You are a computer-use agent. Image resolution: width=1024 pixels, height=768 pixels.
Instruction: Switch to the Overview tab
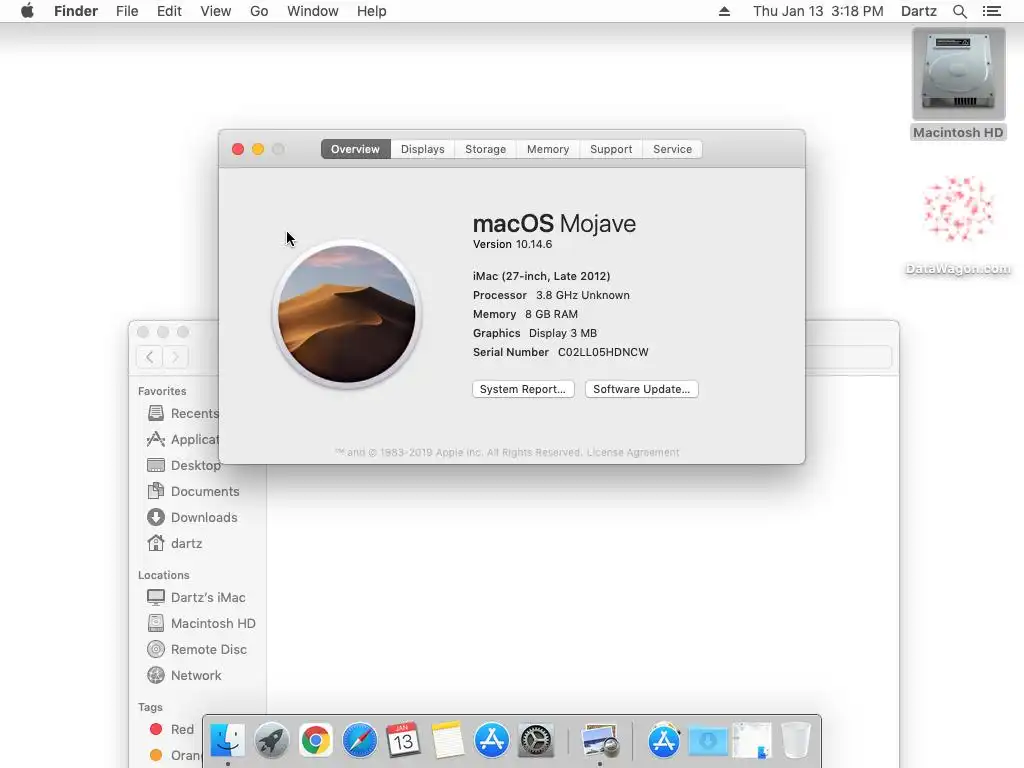coord(355,149)
